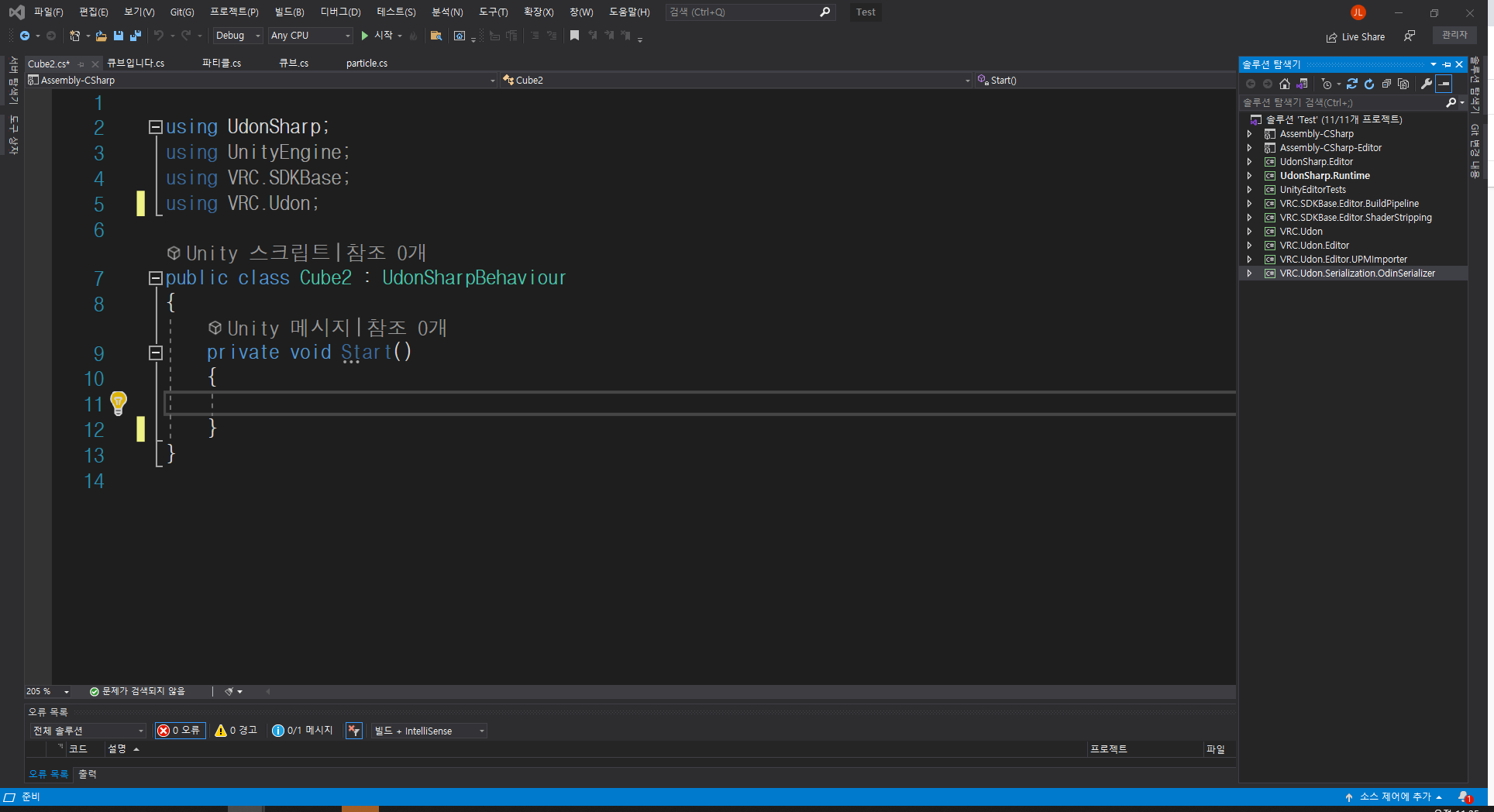The height and width of the screenshot is (812, 1494).
Task: Select the UnityEditorTests project
Action: [x=1313, y=190]
